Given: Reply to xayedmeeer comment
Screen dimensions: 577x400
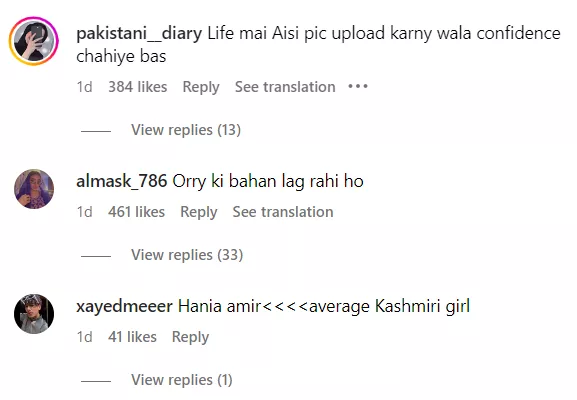Looking at the screenshot, I should [x=190, y=337].
